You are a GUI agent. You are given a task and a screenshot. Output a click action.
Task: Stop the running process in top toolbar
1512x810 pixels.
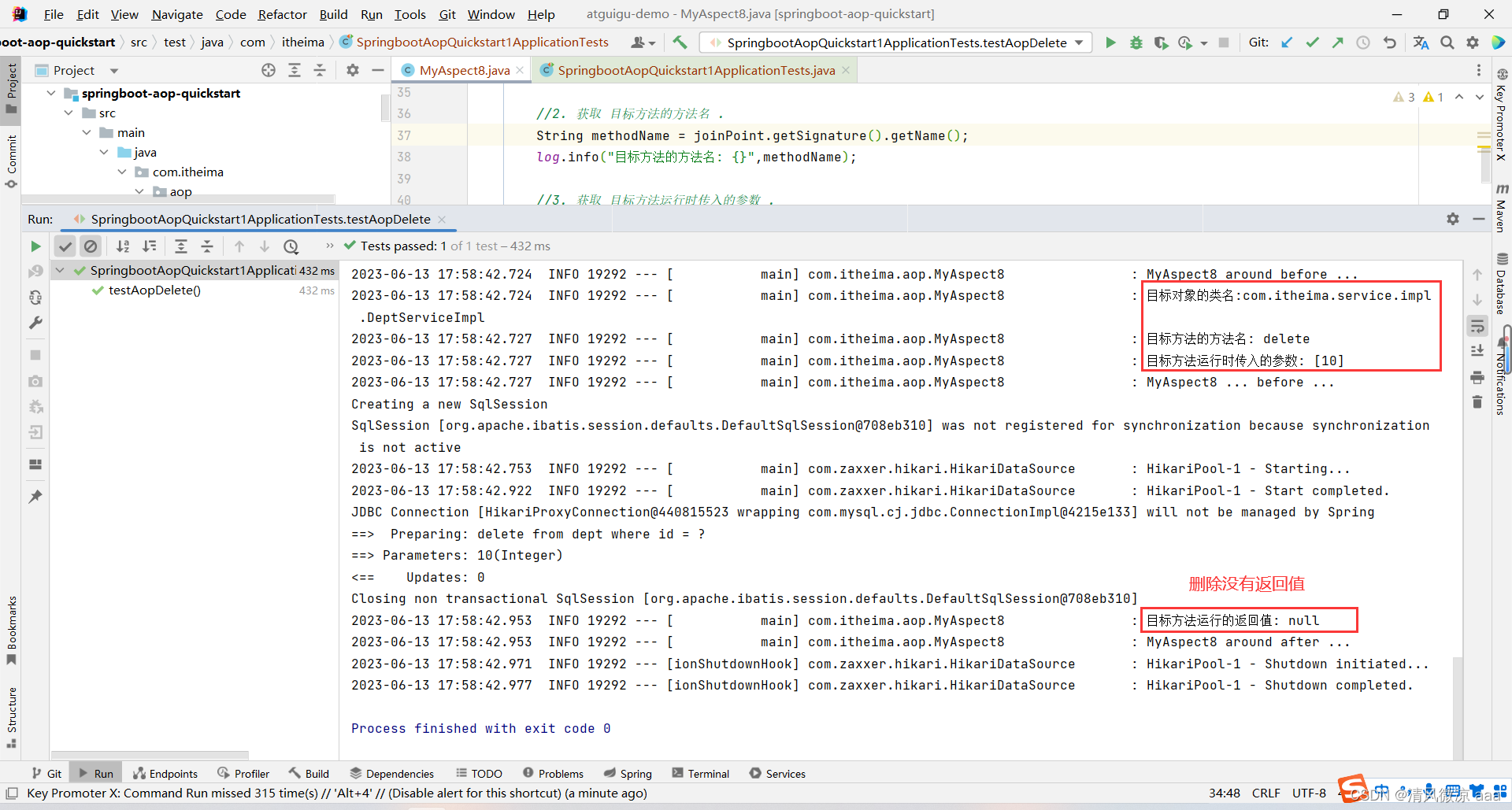(1224, 43)
